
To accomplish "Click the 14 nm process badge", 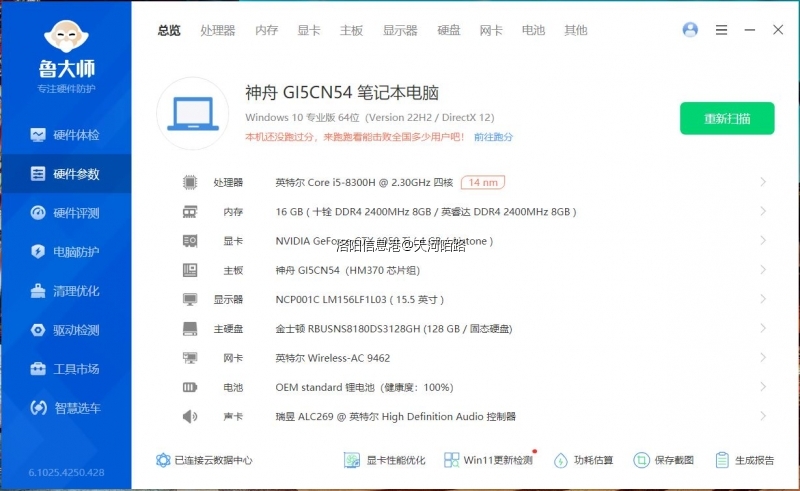I will (x=483, y=182).
